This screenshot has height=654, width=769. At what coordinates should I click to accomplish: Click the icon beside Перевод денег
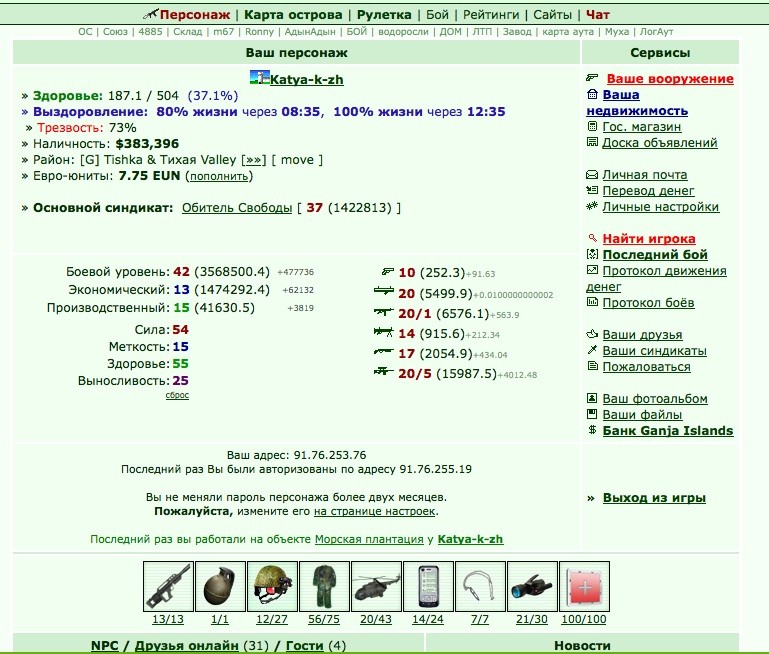[592, 190]
